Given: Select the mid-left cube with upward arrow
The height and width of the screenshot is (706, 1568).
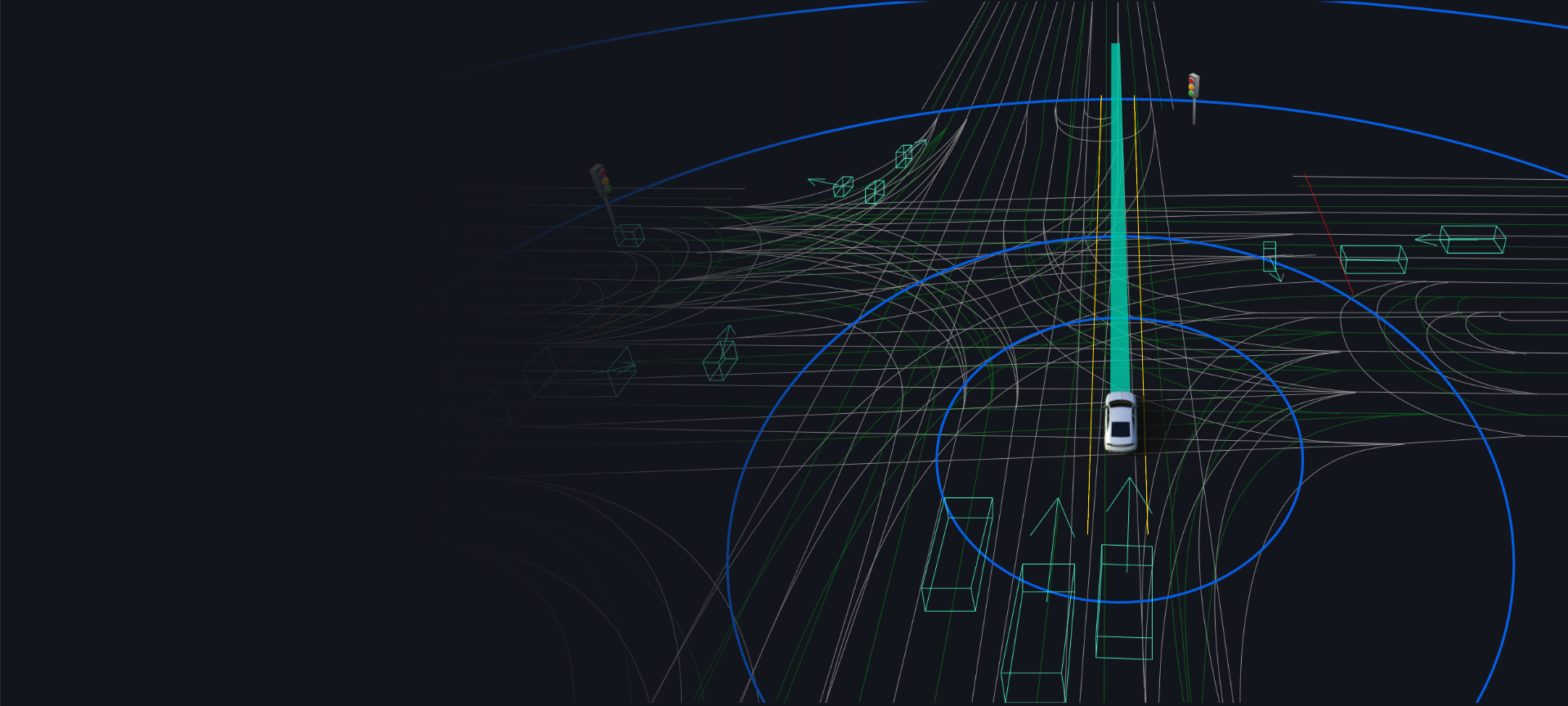Looking at the screenshot, I should coord(720,361).
